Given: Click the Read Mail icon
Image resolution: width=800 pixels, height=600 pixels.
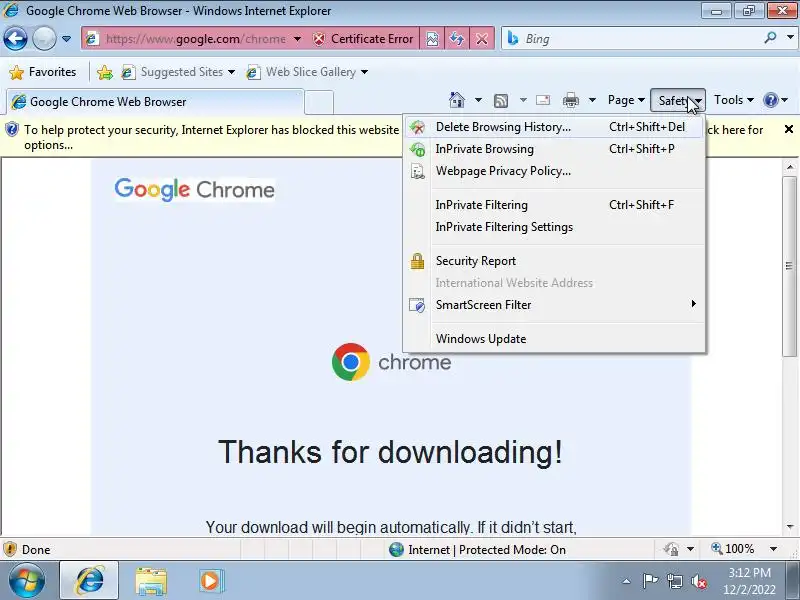Looking at the screenshot, I should [x=543, y=100].
